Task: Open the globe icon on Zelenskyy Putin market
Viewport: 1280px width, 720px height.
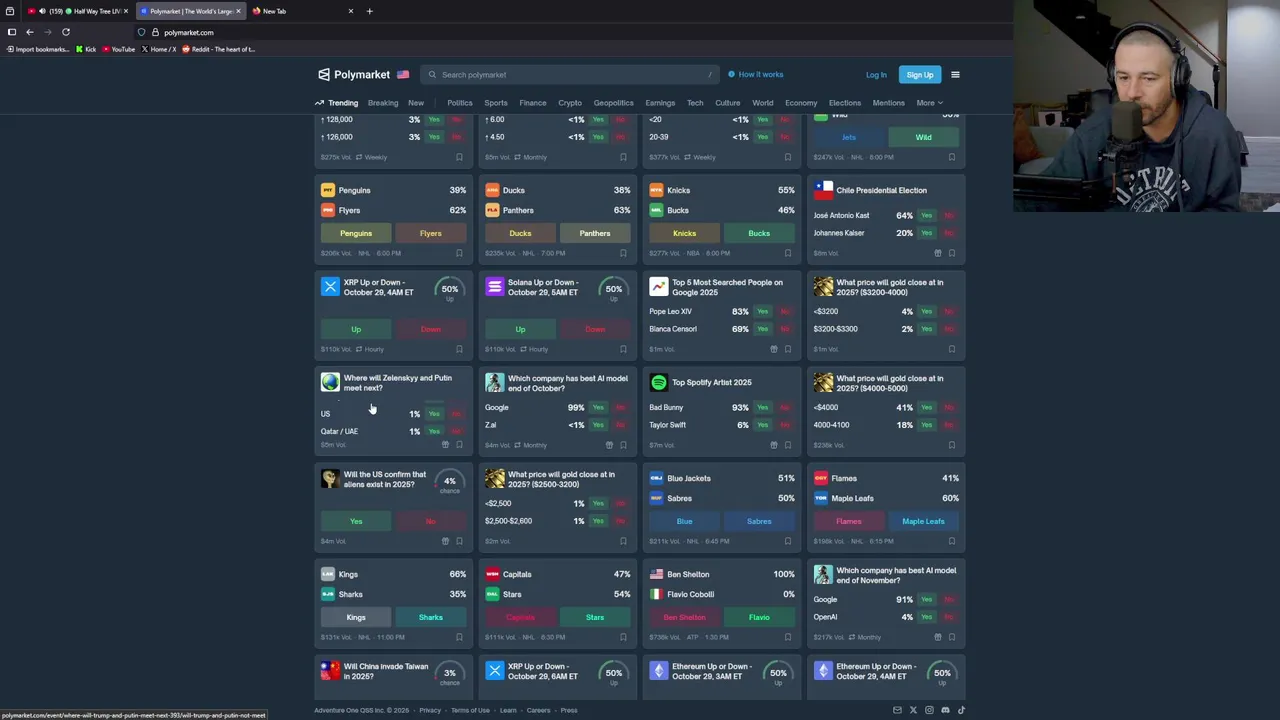Action: pos(330,382)
